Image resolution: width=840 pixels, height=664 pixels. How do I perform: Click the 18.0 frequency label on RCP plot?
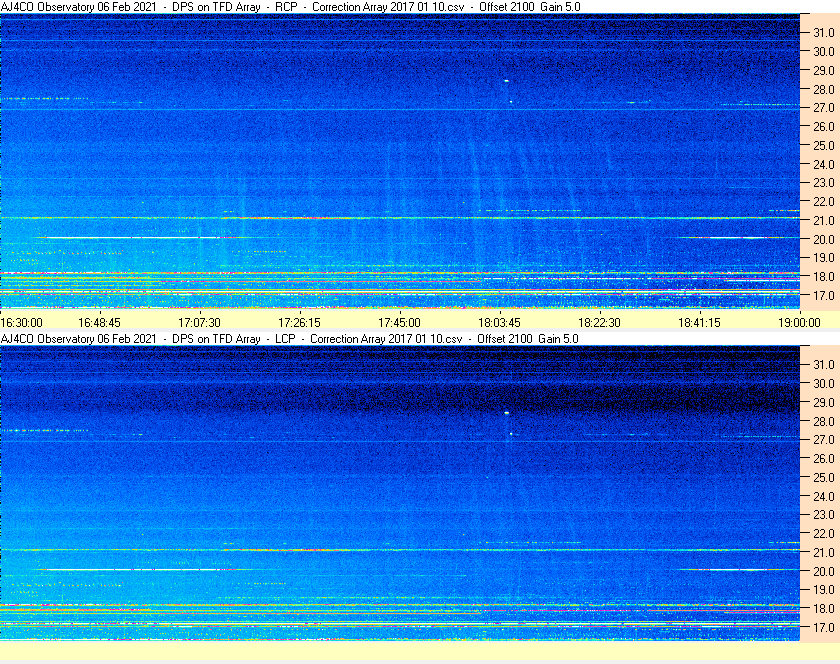click(x=824, y=277)
